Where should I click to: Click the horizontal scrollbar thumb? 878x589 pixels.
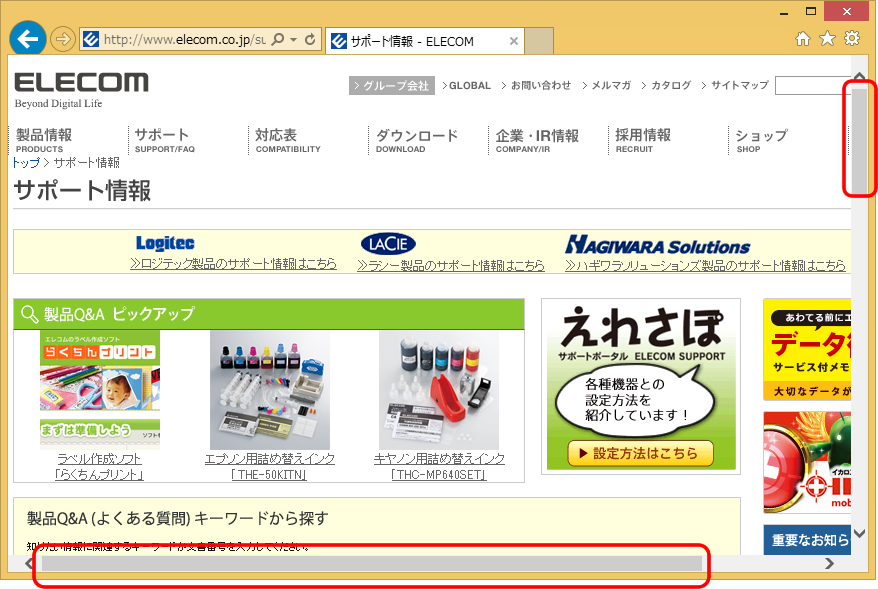(372, 563)
